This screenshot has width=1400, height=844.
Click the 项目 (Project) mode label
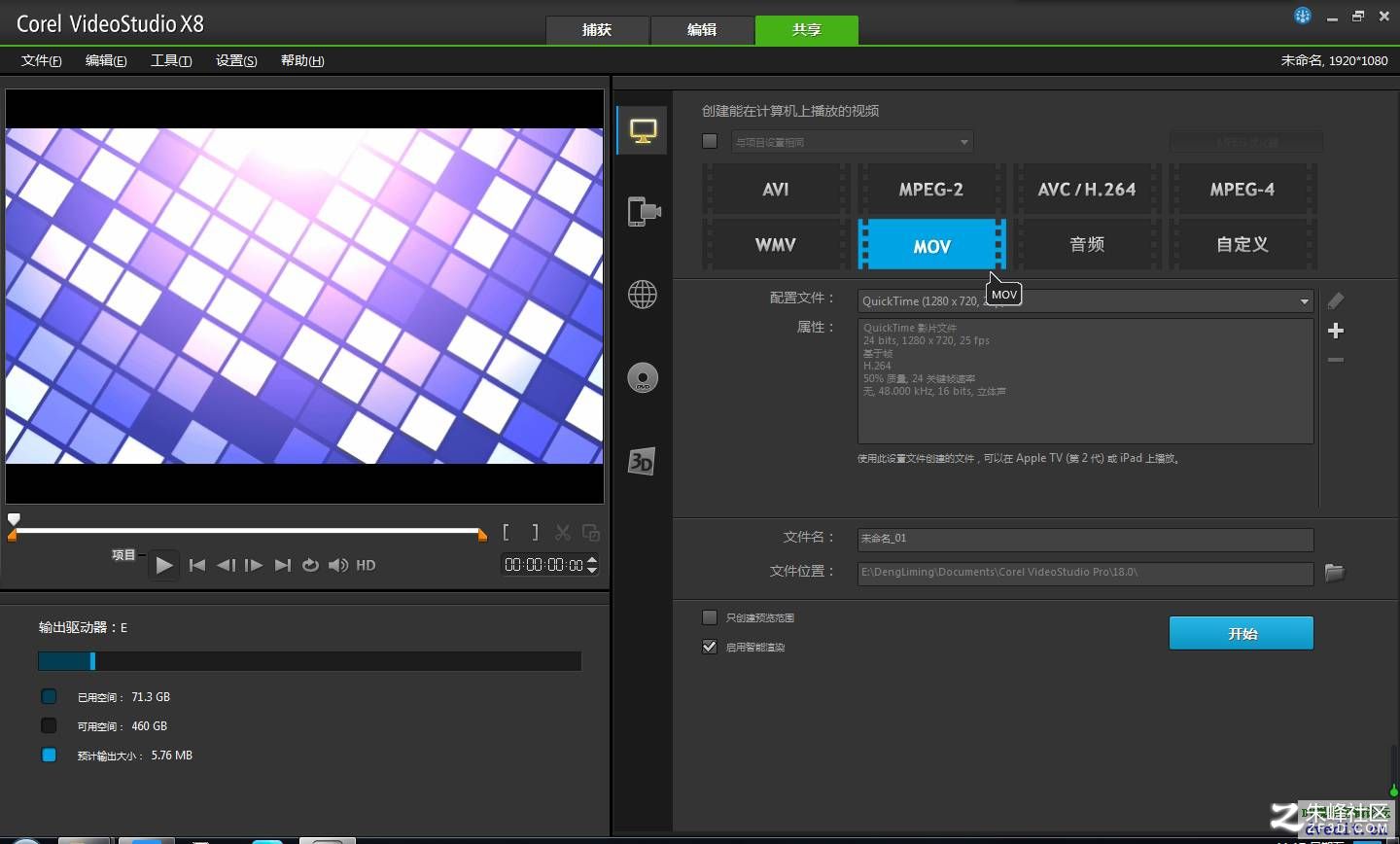click(123, 555)
